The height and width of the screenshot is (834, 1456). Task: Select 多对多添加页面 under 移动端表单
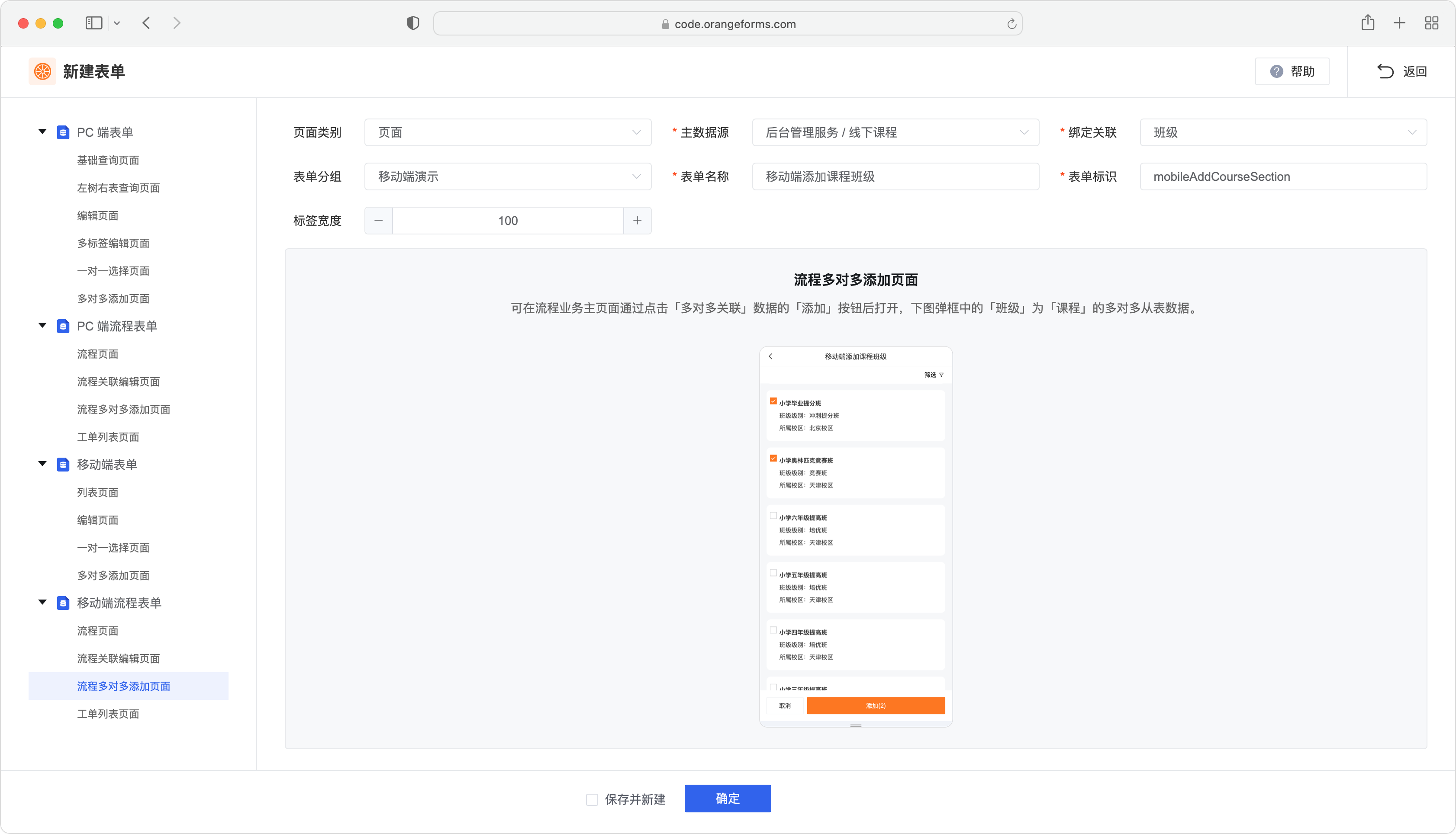pyautogui.click(x=113, y=576)
